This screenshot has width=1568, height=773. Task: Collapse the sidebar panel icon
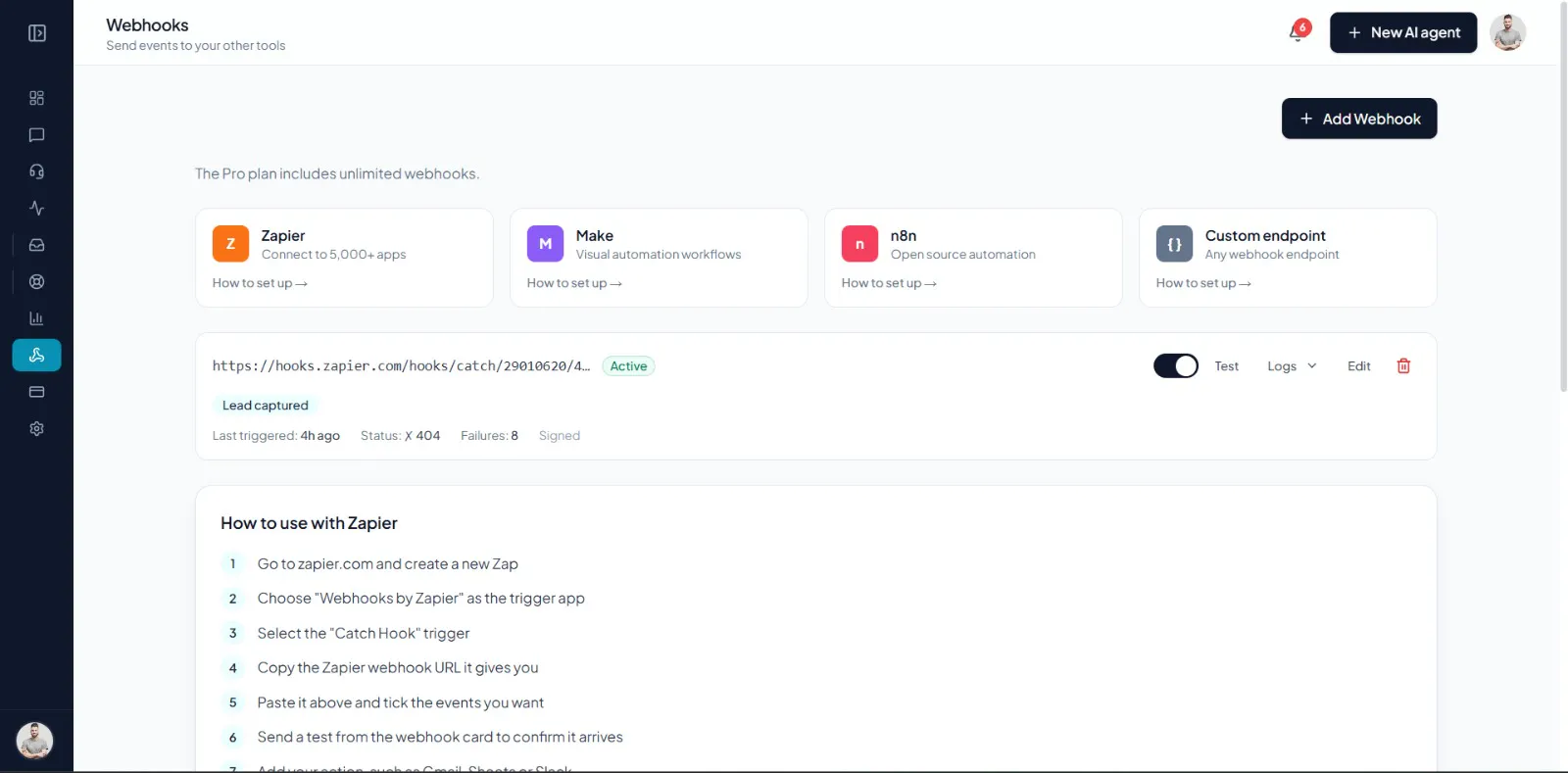[x=36, y=33]
